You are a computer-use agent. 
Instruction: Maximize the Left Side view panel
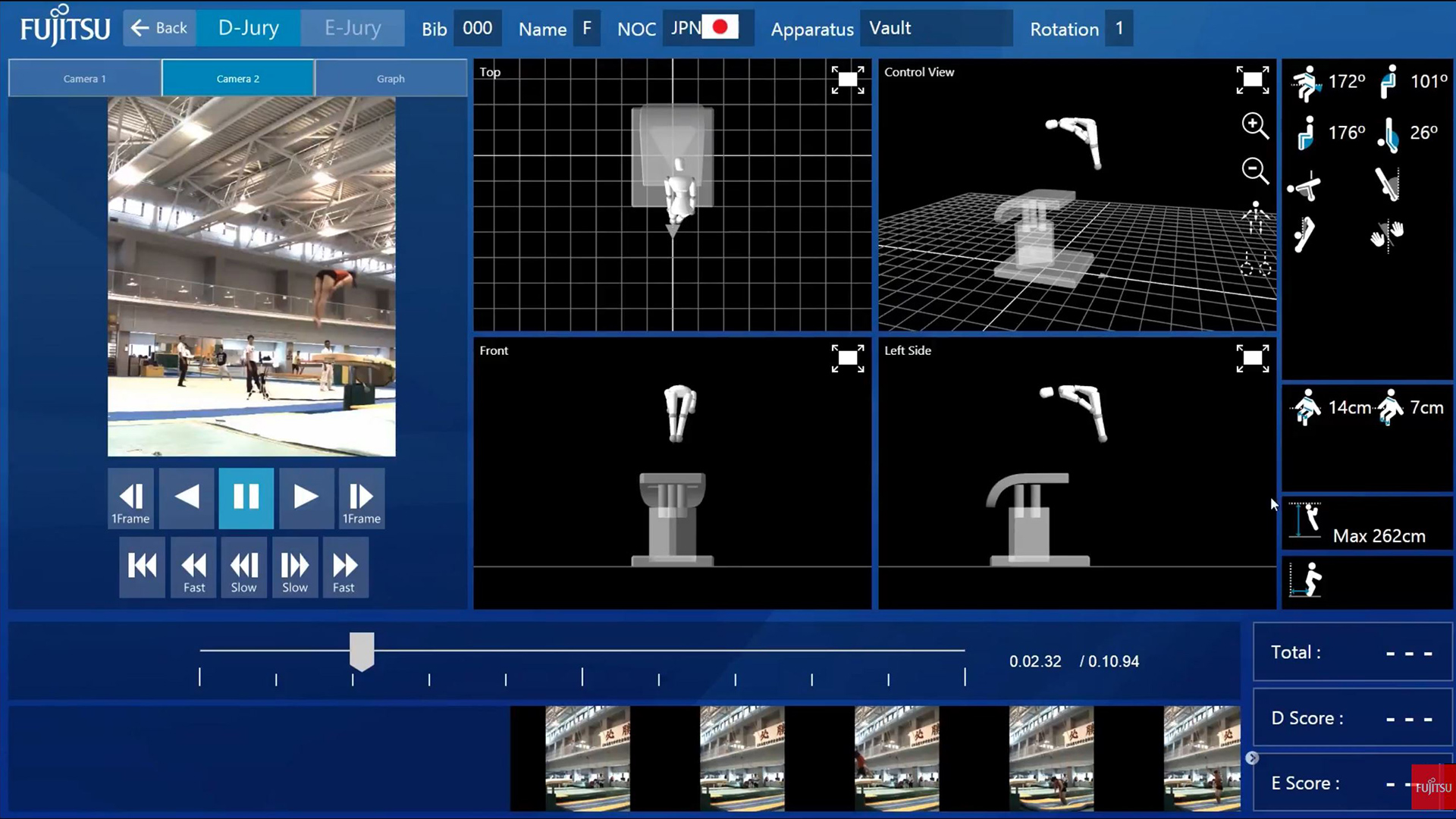[1252, 358]
